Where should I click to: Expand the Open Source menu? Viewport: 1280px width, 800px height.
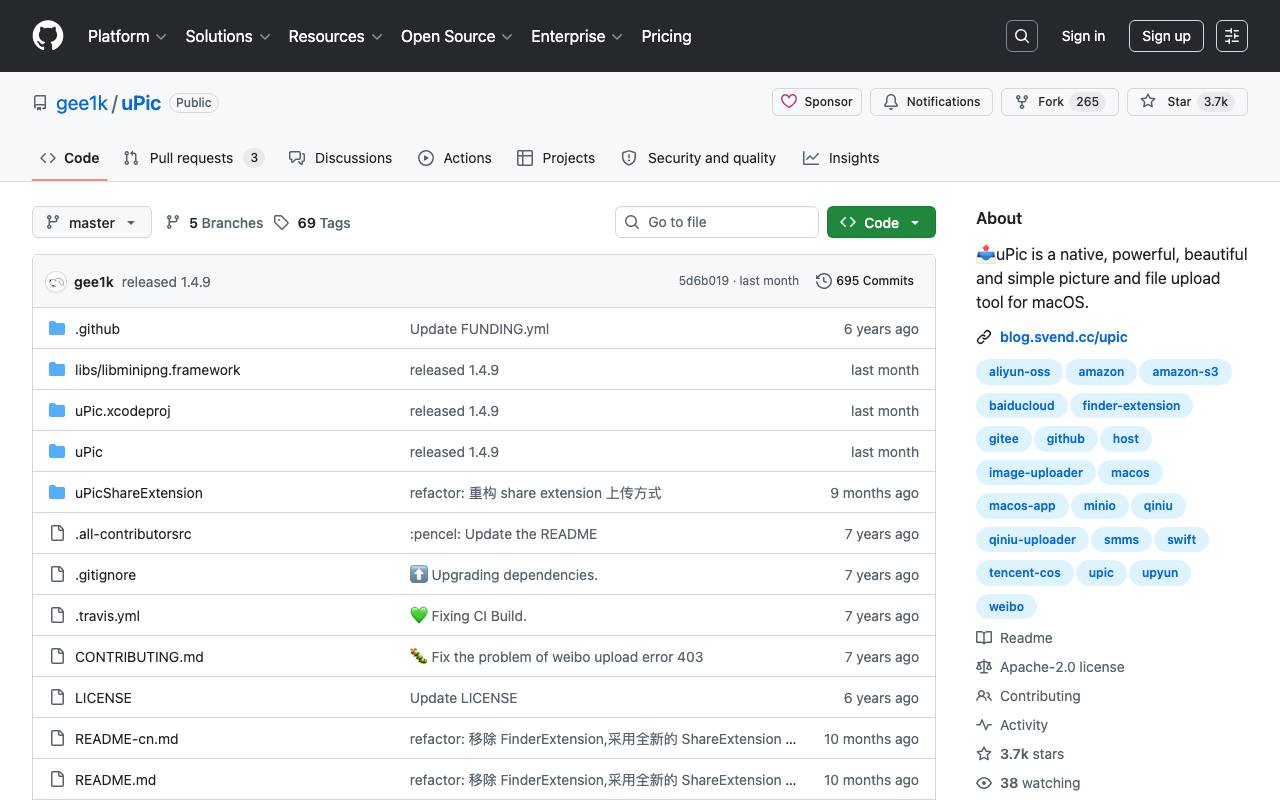457,36
